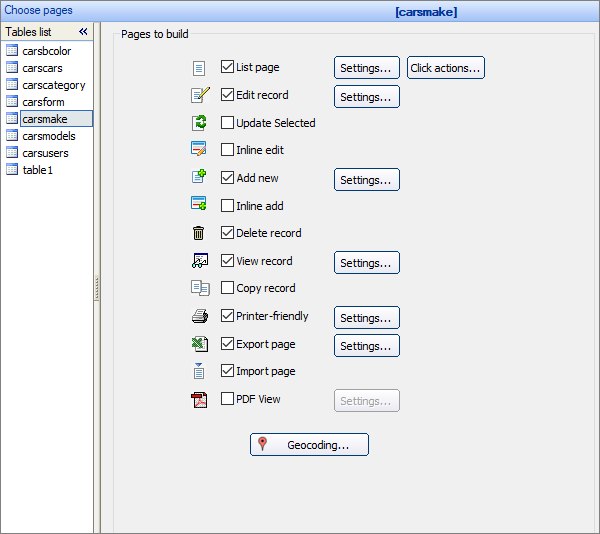Click the Inline edit icon
The height and width of the screenshot is (534, 600).
199,149
